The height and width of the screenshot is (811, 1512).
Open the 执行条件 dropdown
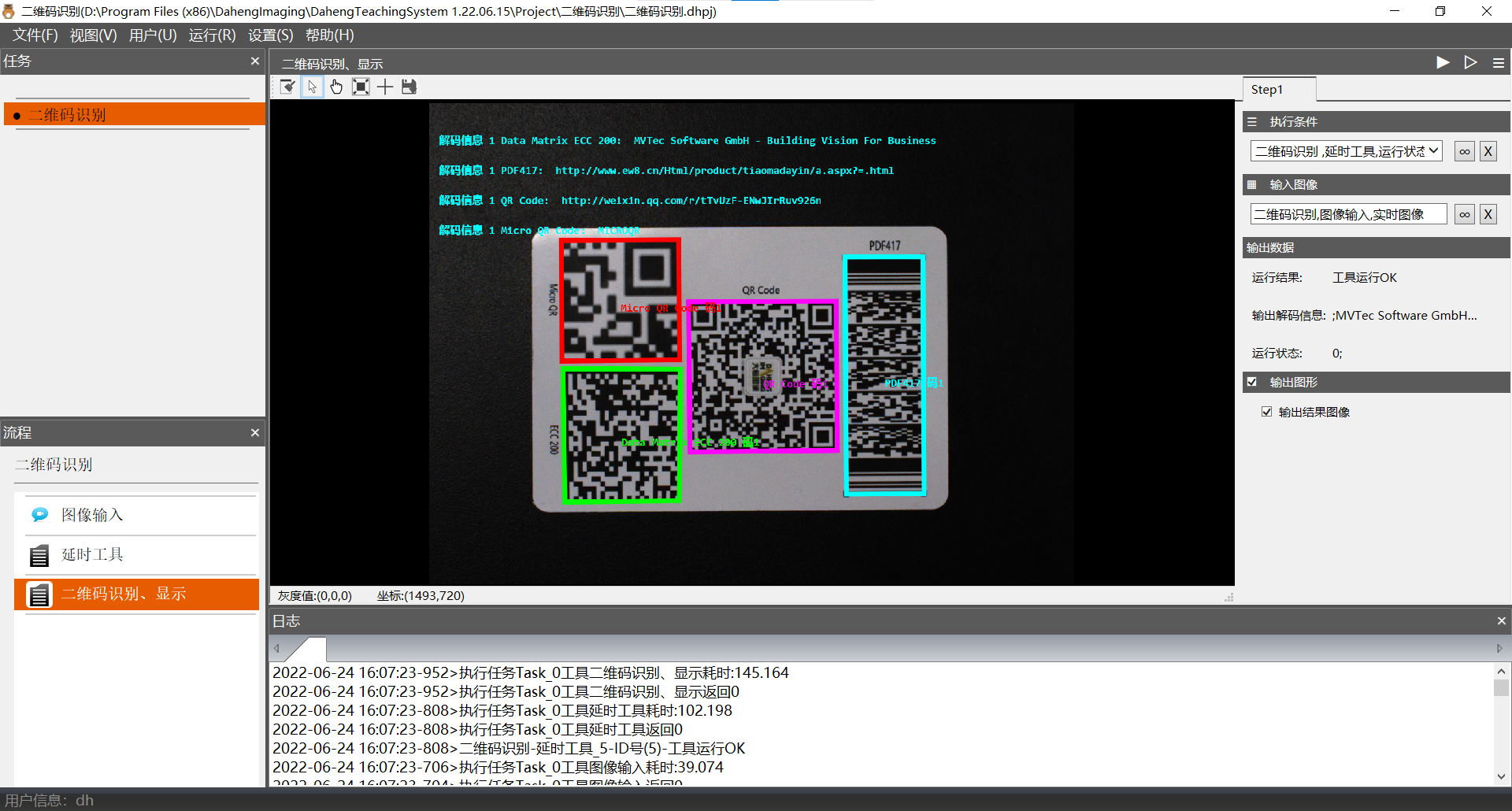click(x=1347, y=151)
